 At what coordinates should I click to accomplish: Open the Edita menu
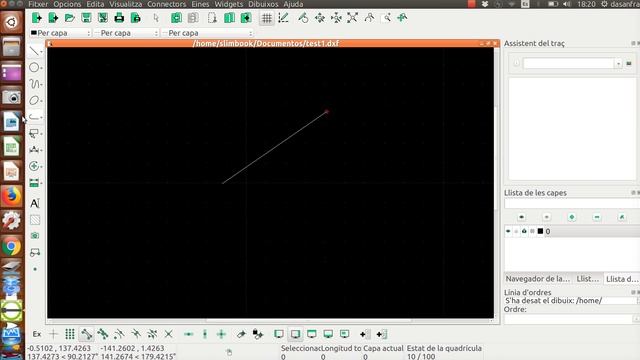tap(95, 4)
